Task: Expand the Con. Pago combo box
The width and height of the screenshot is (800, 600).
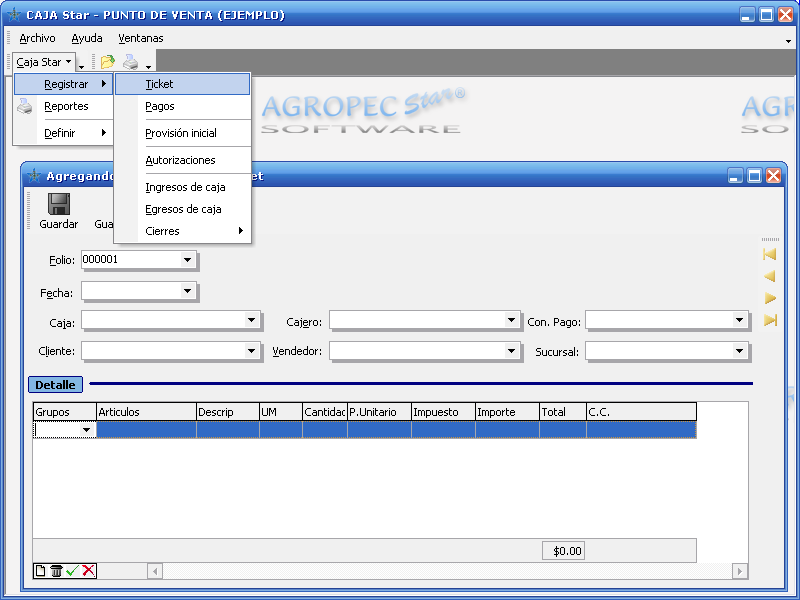Action: pyautogui.click(x=739, y=320)
